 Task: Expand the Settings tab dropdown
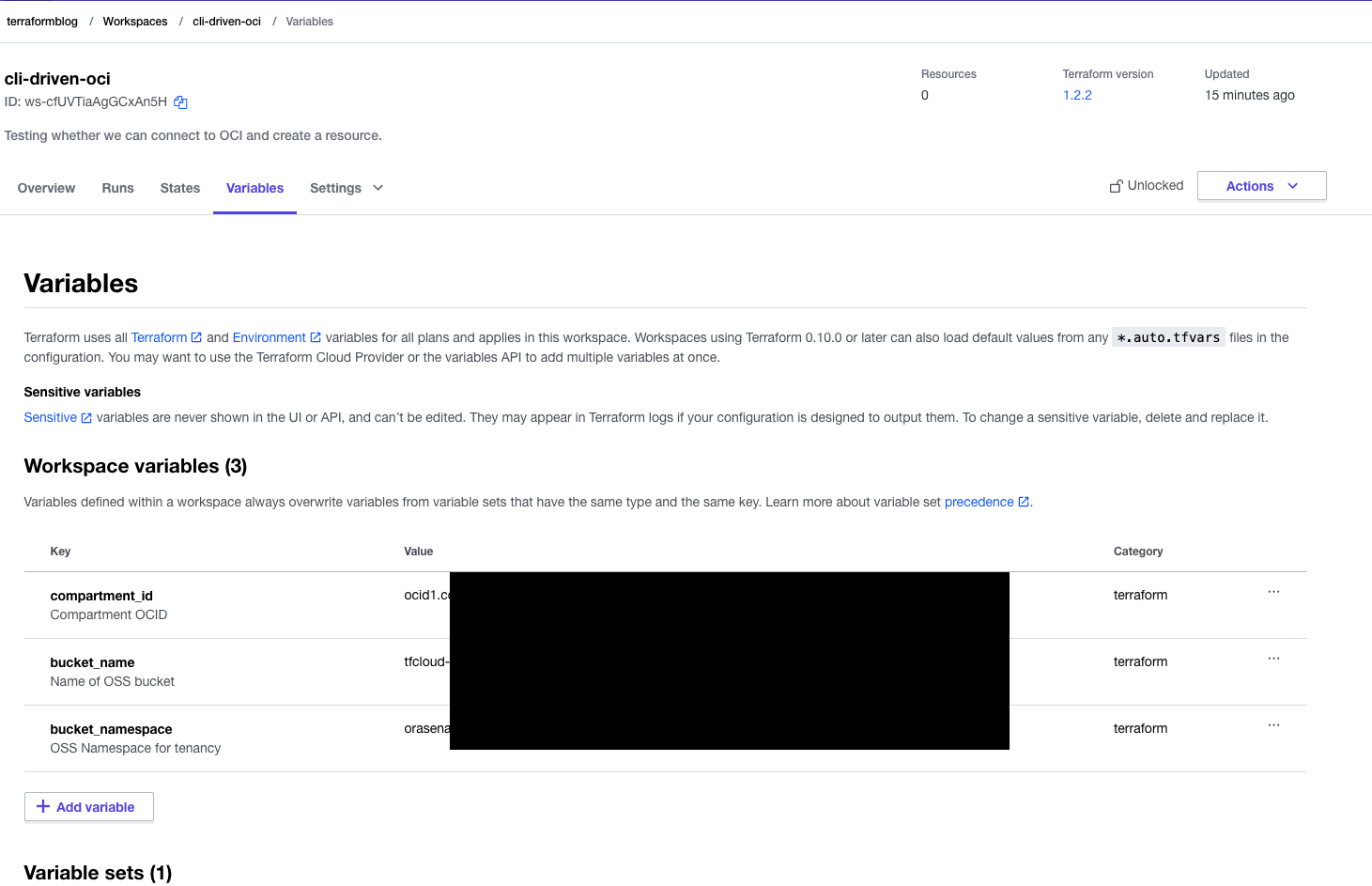point(378,188)
